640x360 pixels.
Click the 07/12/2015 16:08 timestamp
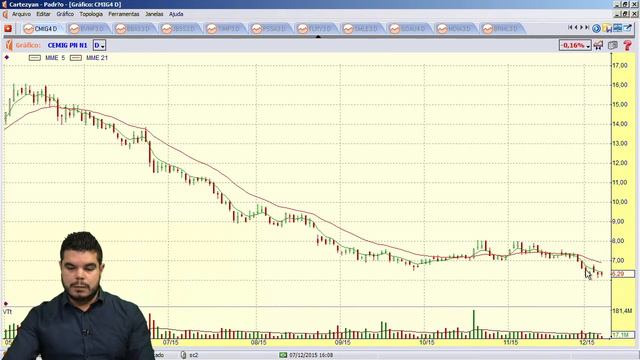311,355
